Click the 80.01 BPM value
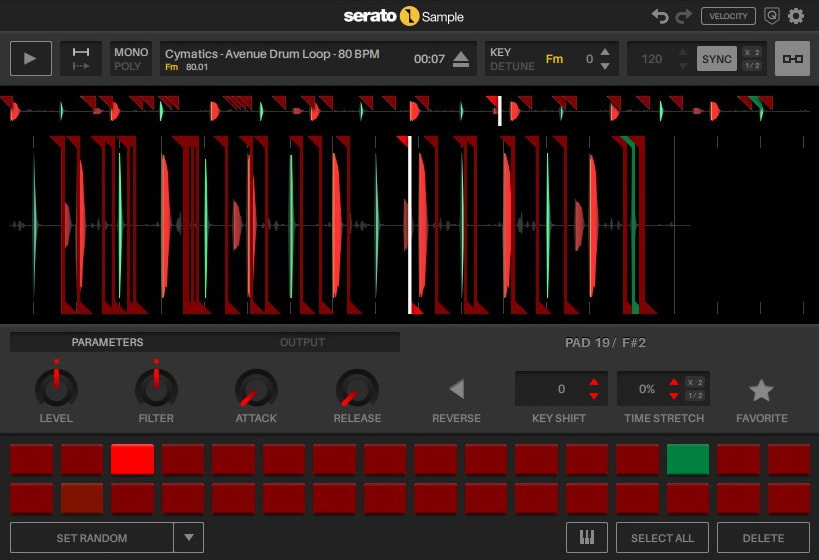The width and height of the screenshot is (819, 560). (x=197, y=67)
